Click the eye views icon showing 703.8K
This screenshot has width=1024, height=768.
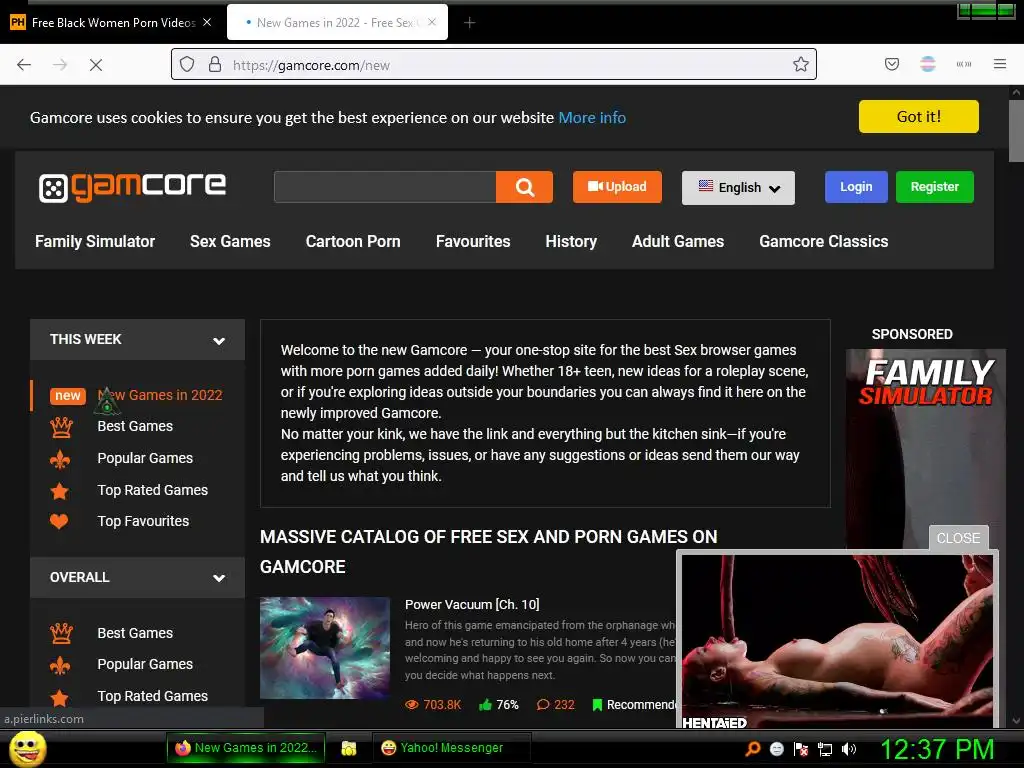[411, 705]
